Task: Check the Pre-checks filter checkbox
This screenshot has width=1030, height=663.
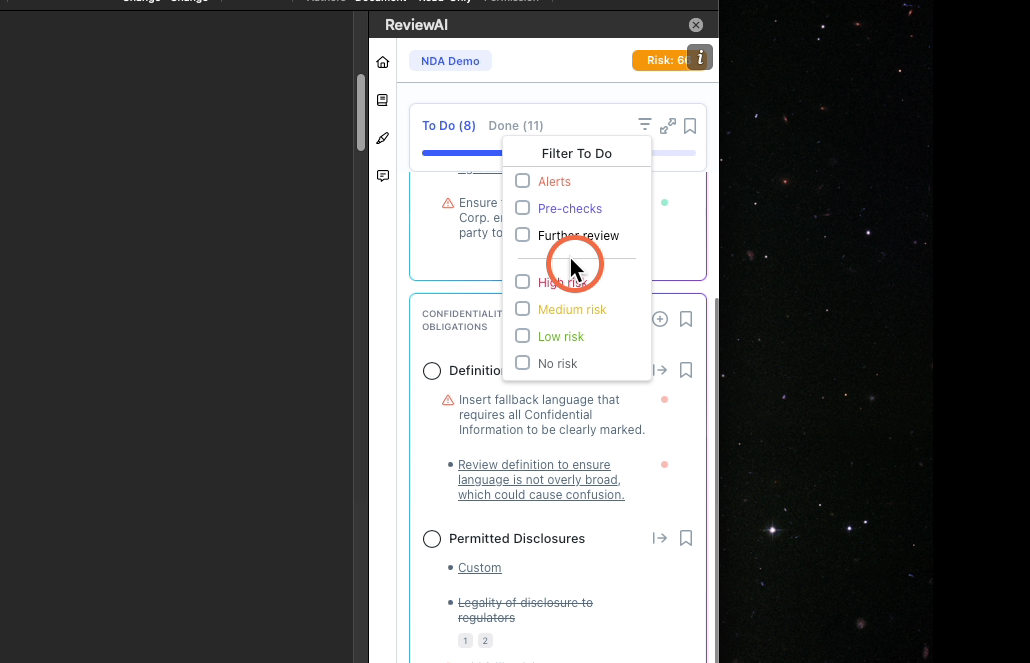Action: click(522, 208)
